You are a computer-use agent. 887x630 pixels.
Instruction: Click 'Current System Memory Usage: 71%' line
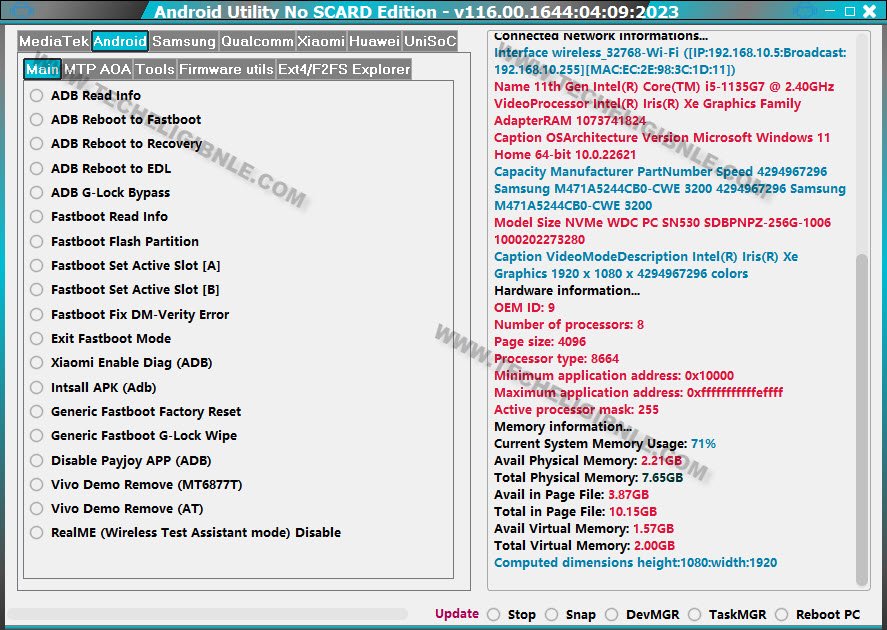point(605,443)
